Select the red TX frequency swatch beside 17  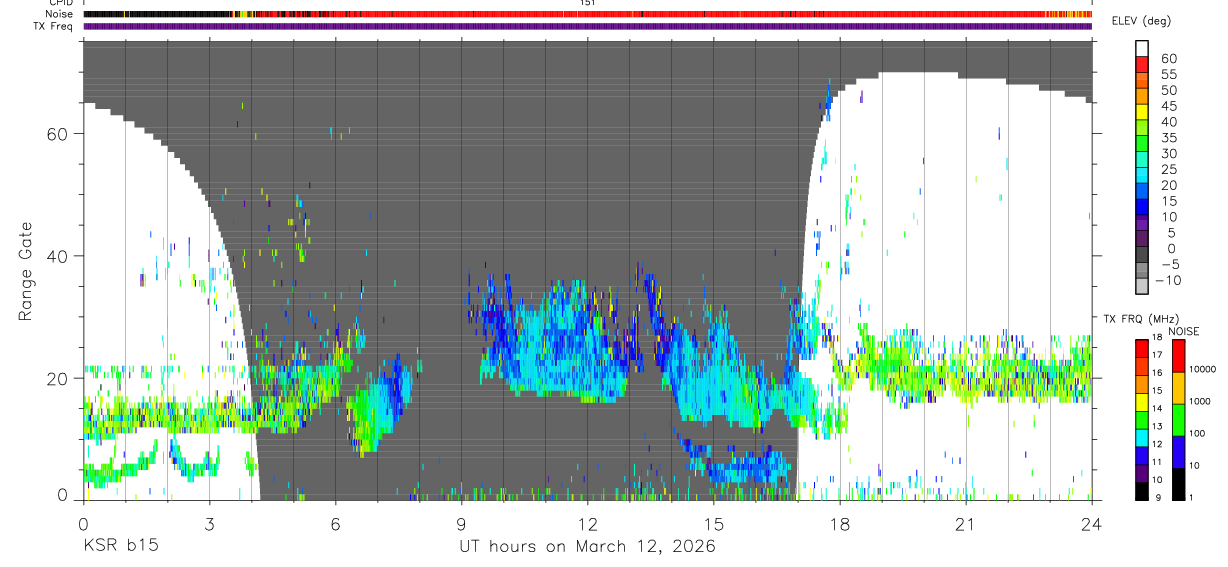tap(1142, 349)
